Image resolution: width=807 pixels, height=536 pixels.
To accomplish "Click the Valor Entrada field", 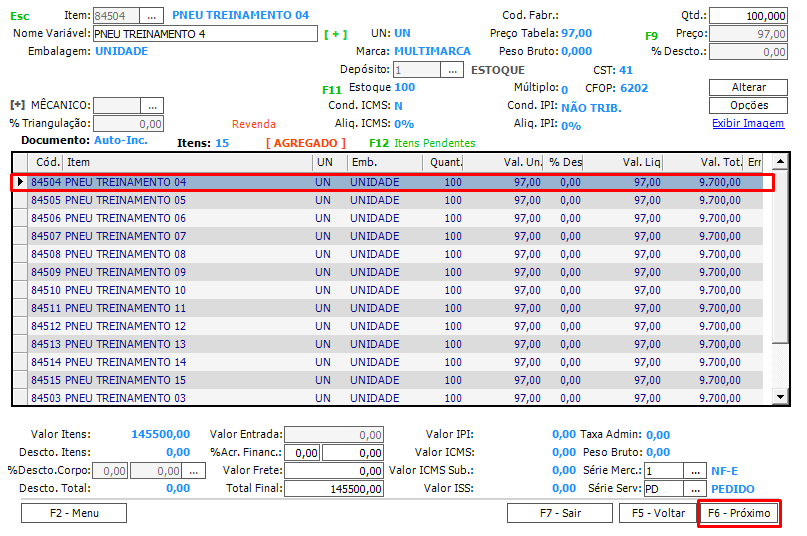I will (334, 435).
